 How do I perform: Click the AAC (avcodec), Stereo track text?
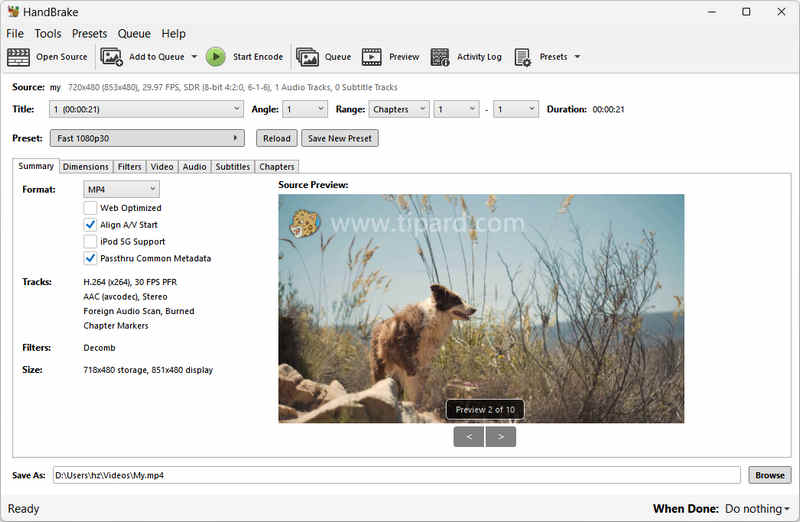tap(125, 296)
